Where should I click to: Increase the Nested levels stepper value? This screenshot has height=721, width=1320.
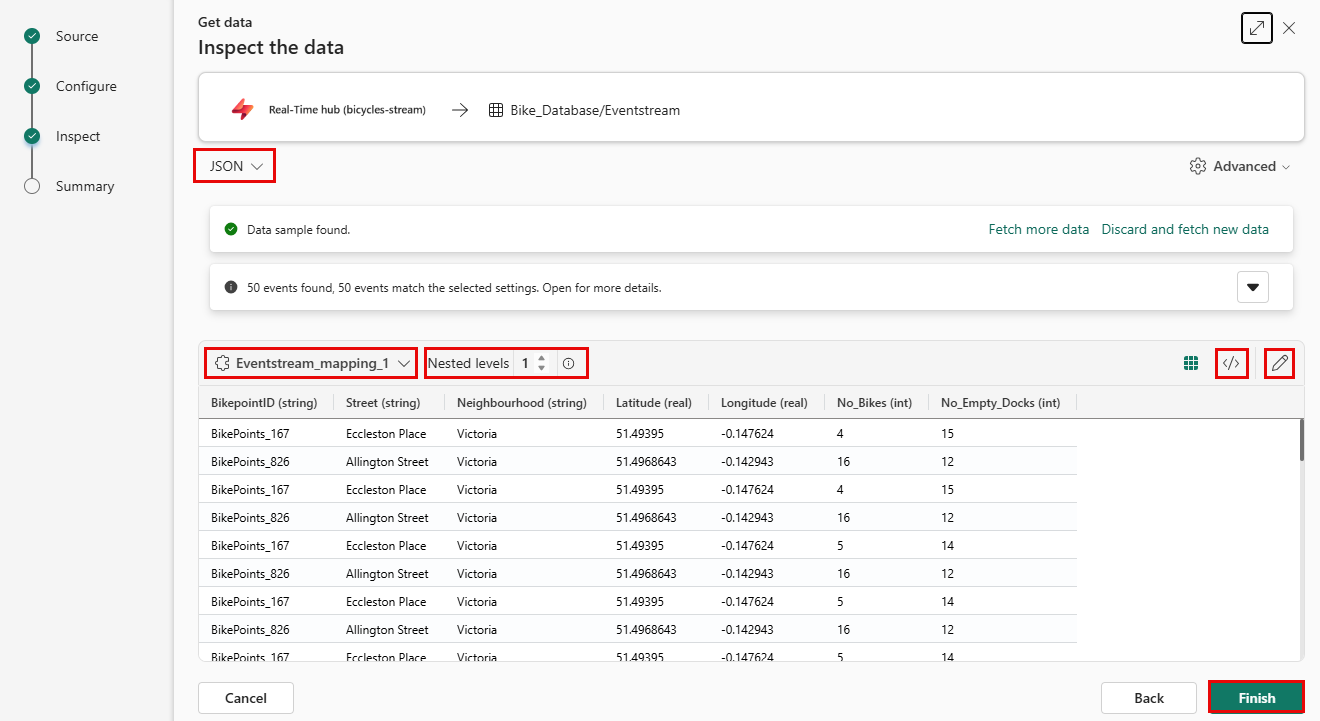pos(542,358)
